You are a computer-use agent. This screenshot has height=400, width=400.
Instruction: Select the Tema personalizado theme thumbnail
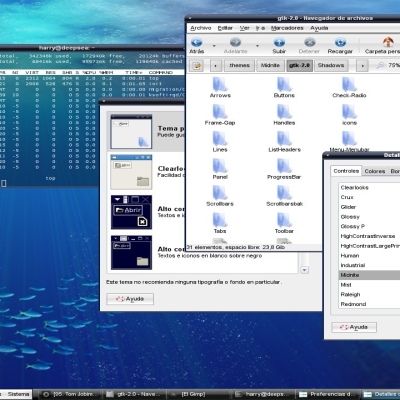pos(131,131)
